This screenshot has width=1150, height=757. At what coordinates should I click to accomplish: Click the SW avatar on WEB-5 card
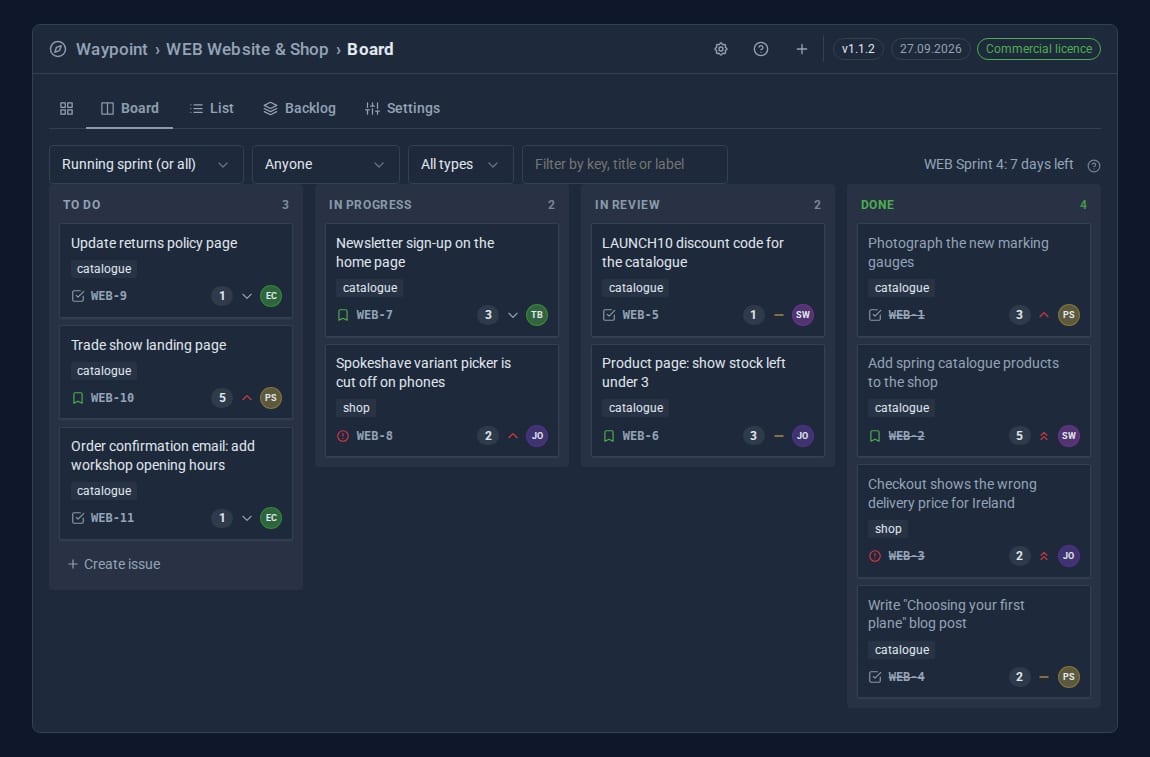click(x=803, y=315)
